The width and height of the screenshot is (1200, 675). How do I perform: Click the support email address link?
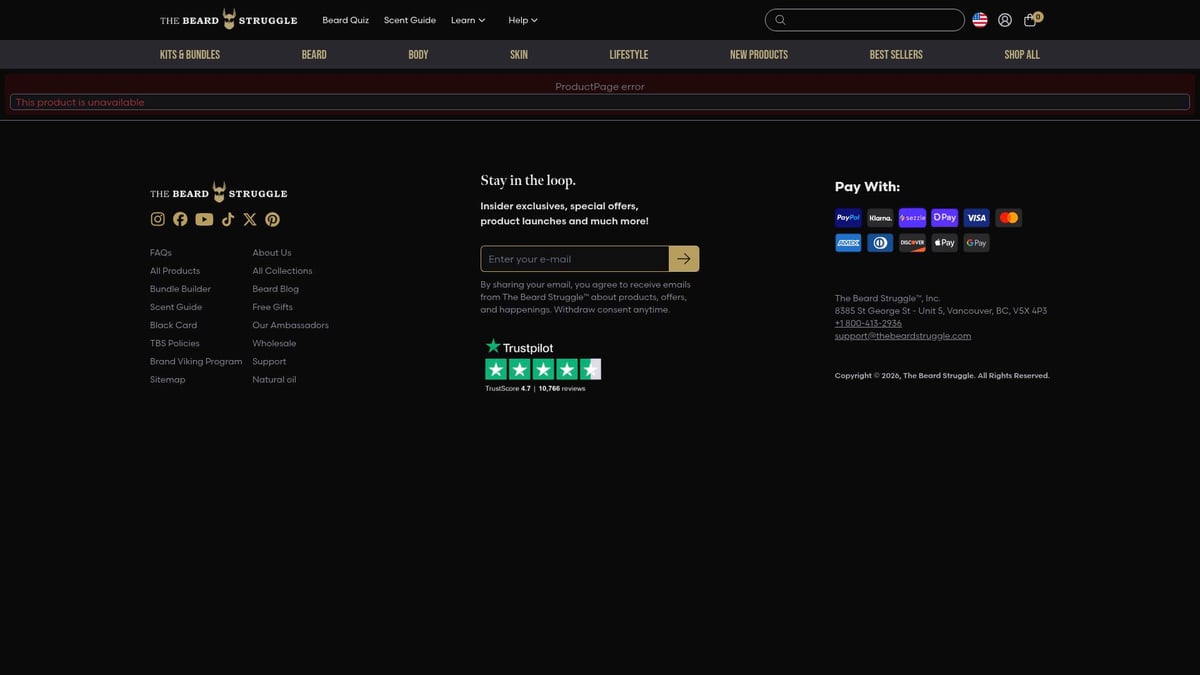[903, 336]
